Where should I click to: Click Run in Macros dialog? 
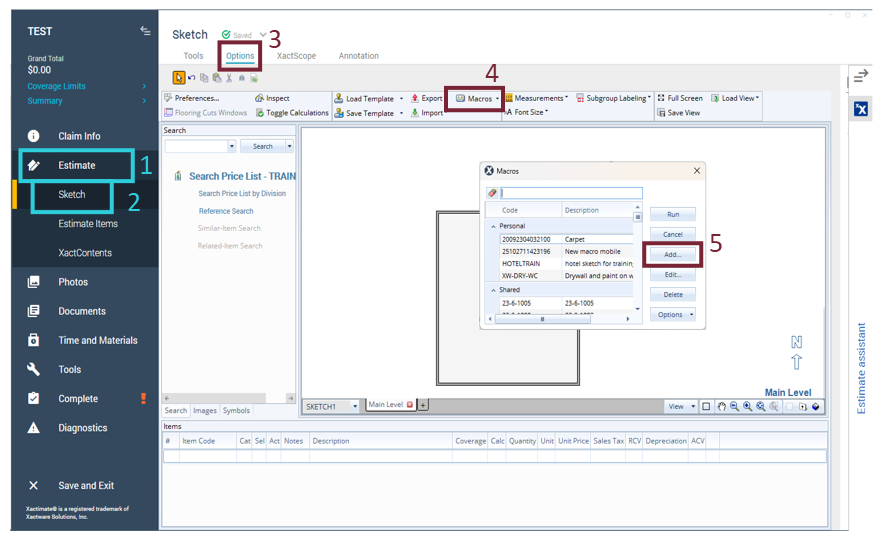(673, 214)
